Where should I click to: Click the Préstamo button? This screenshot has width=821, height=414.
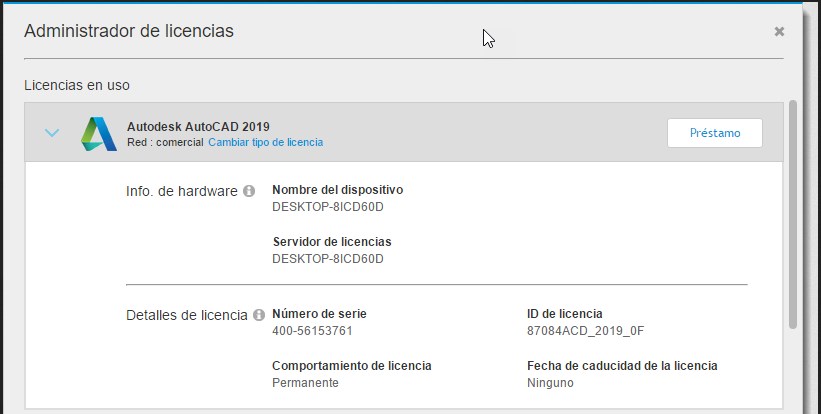715,133
